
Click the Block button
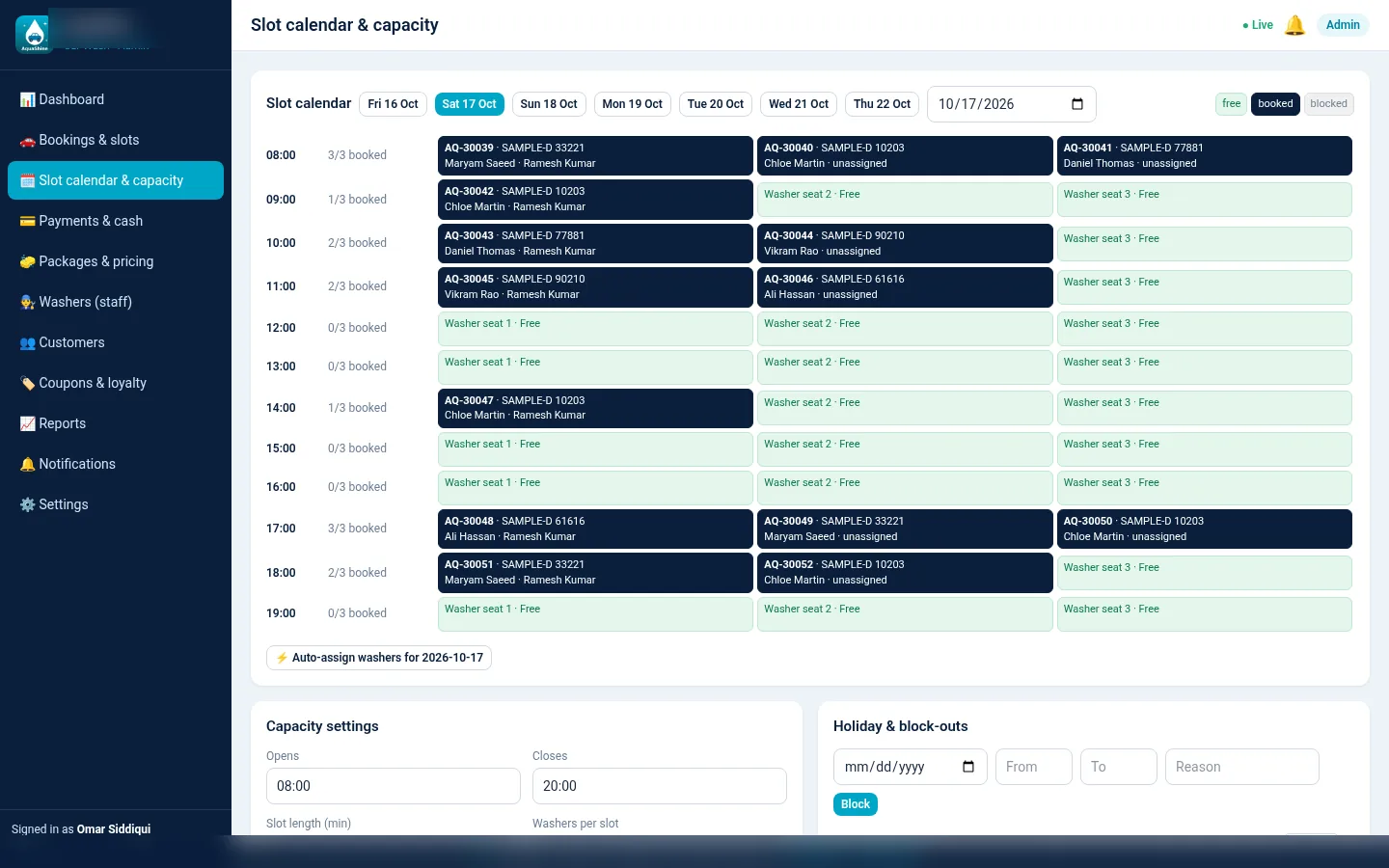856,804
